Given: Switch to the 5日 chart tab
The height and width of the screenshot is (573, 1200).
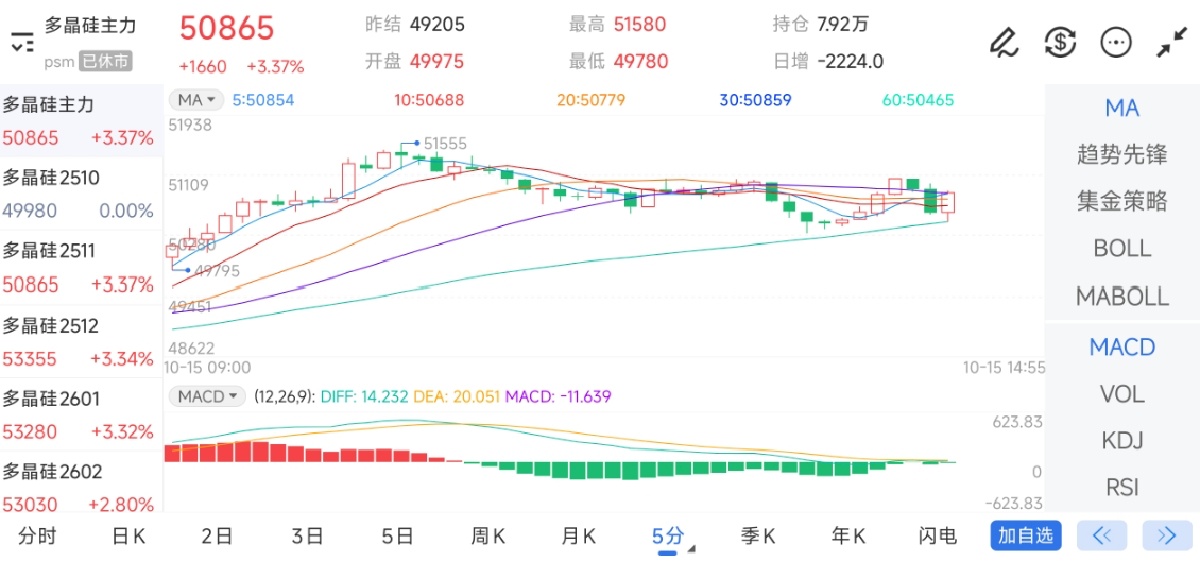Looking at the screenshot, I should click(397, 536).
